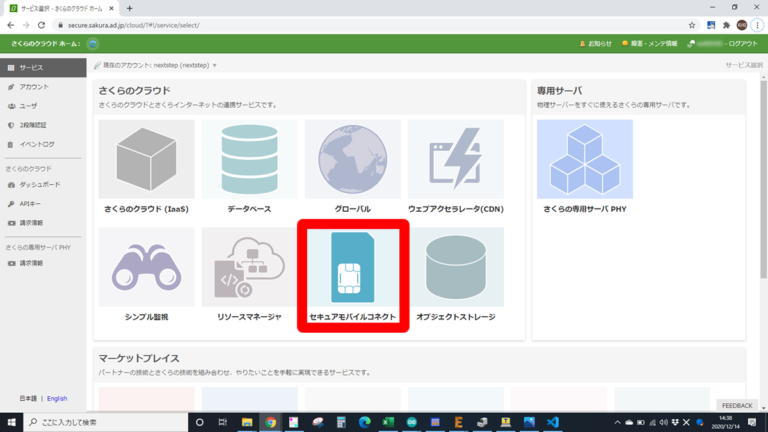Viewport: 768px width, 432px height.
Task: Open the さくらの専用サーバ PHY tile
Action: pyautogui.click(x=585, y=167)
